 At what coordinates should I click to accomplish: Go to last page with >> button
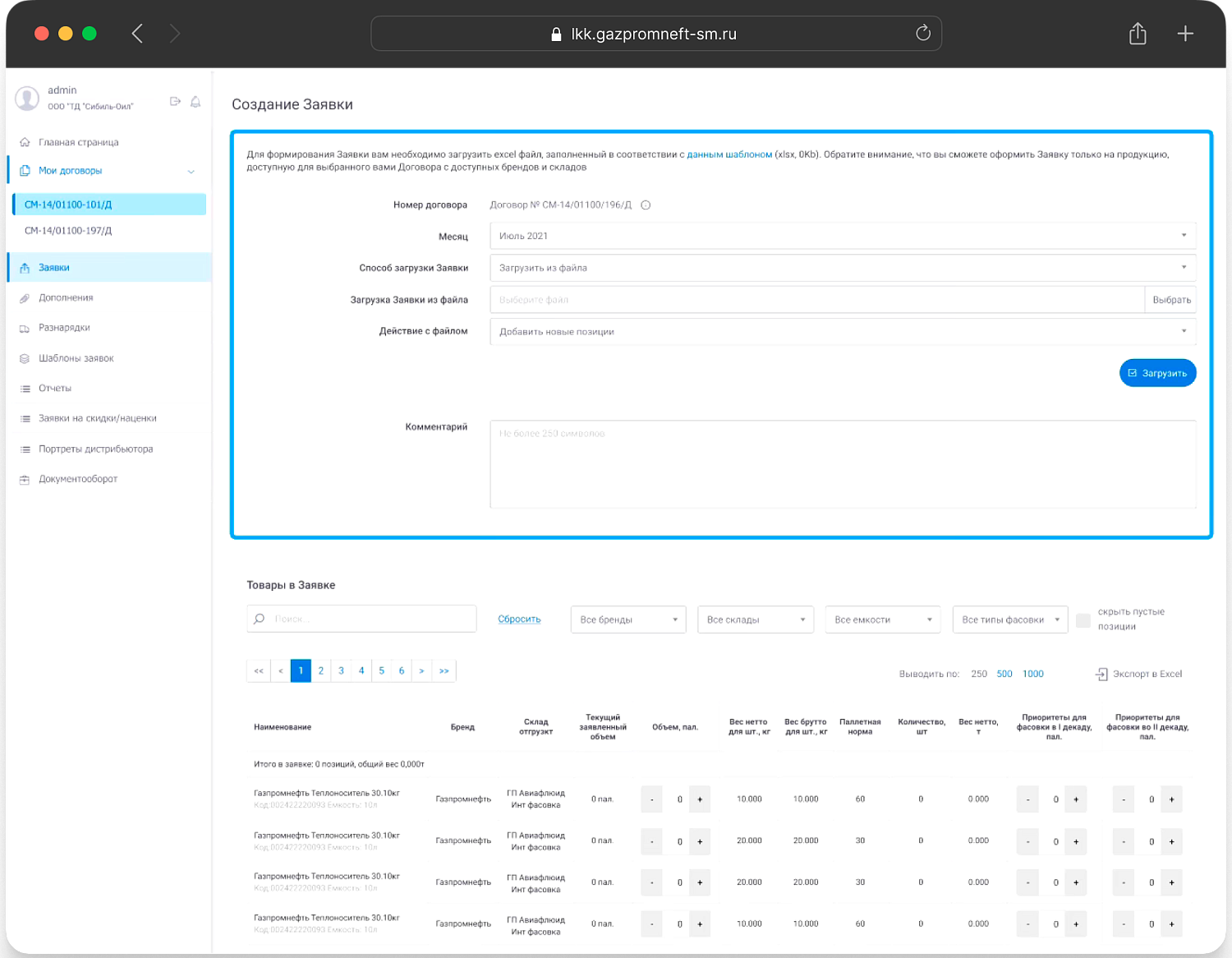coord(444,671)
